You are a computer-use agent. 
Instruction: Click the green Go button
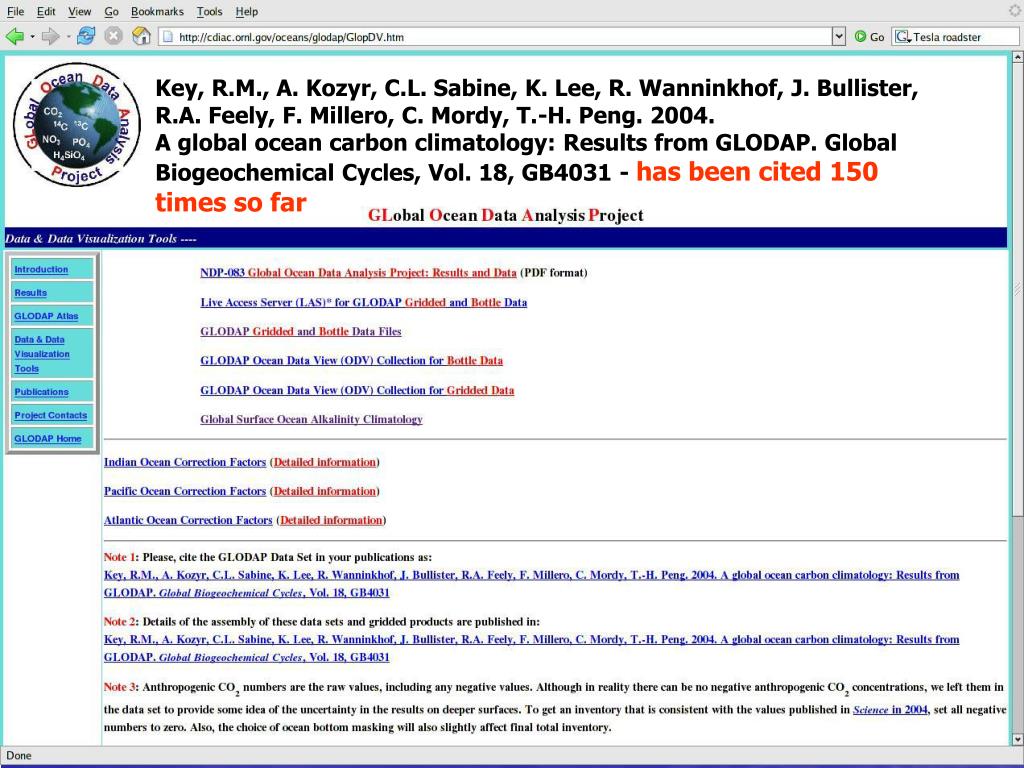[x=869, y=37]
